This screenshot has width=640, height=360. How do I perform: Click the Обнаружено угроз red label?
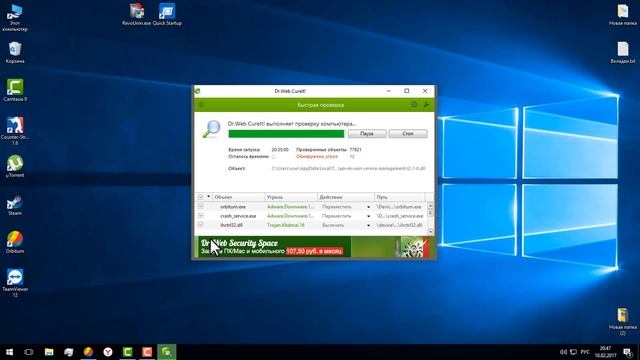click(317, 157)
